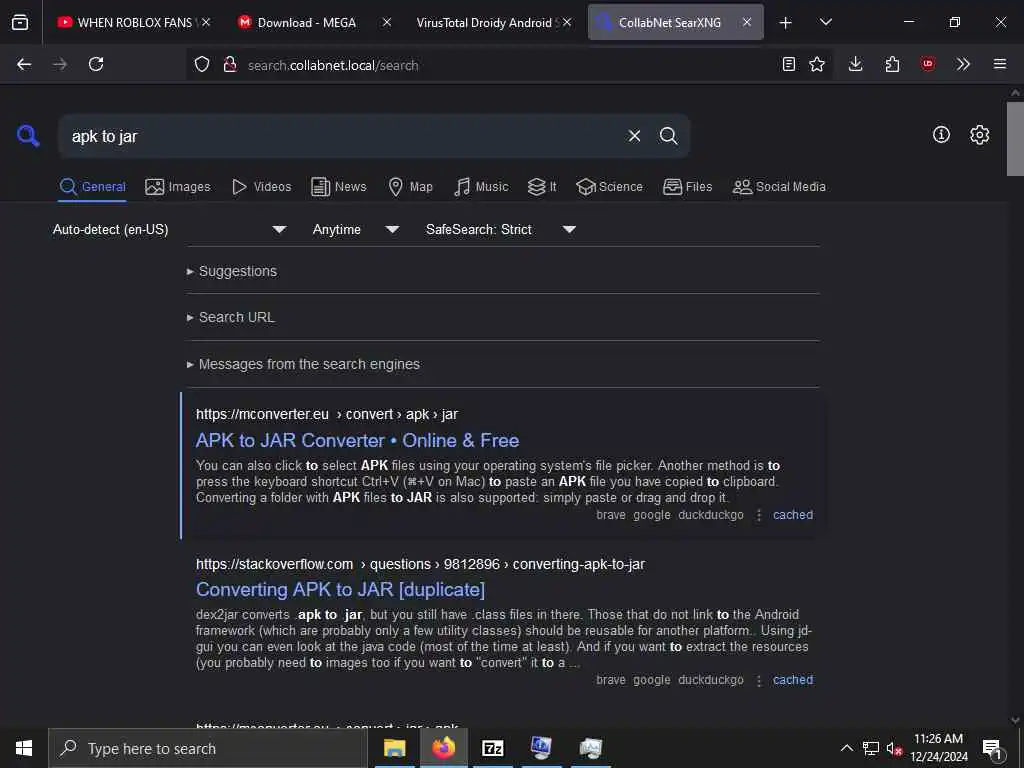Click the Type here to search taskbar box
This screenshot has width=1024, height=768.
[208, 748]
